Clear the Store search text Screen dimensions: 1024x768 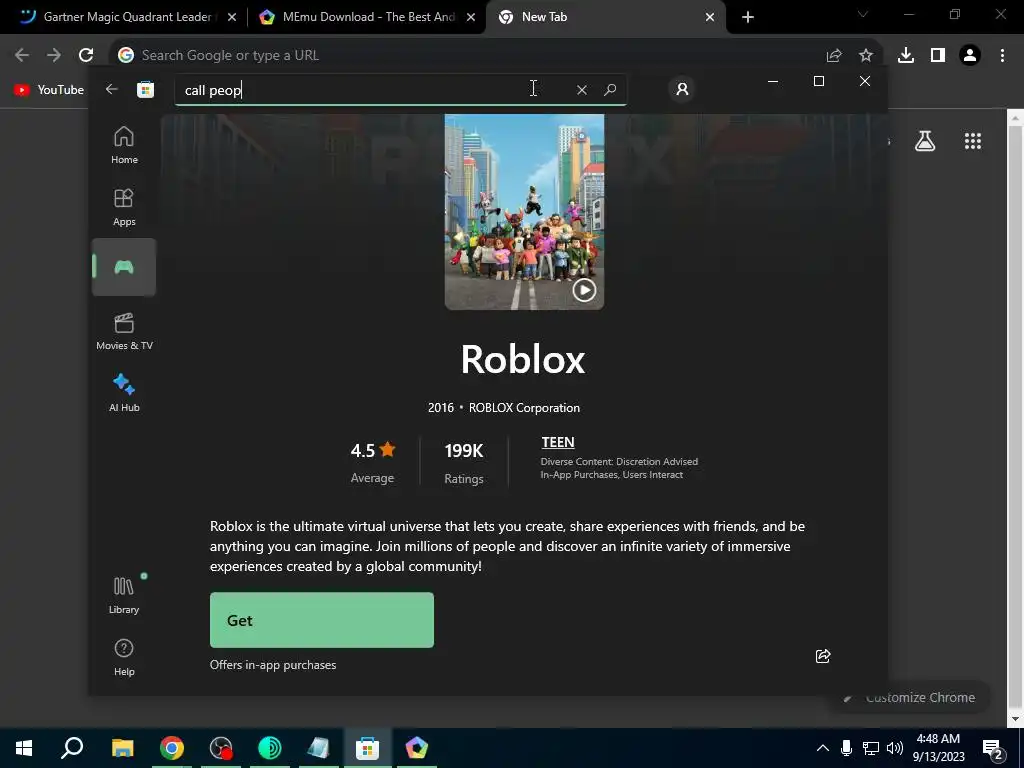point(582,90)
